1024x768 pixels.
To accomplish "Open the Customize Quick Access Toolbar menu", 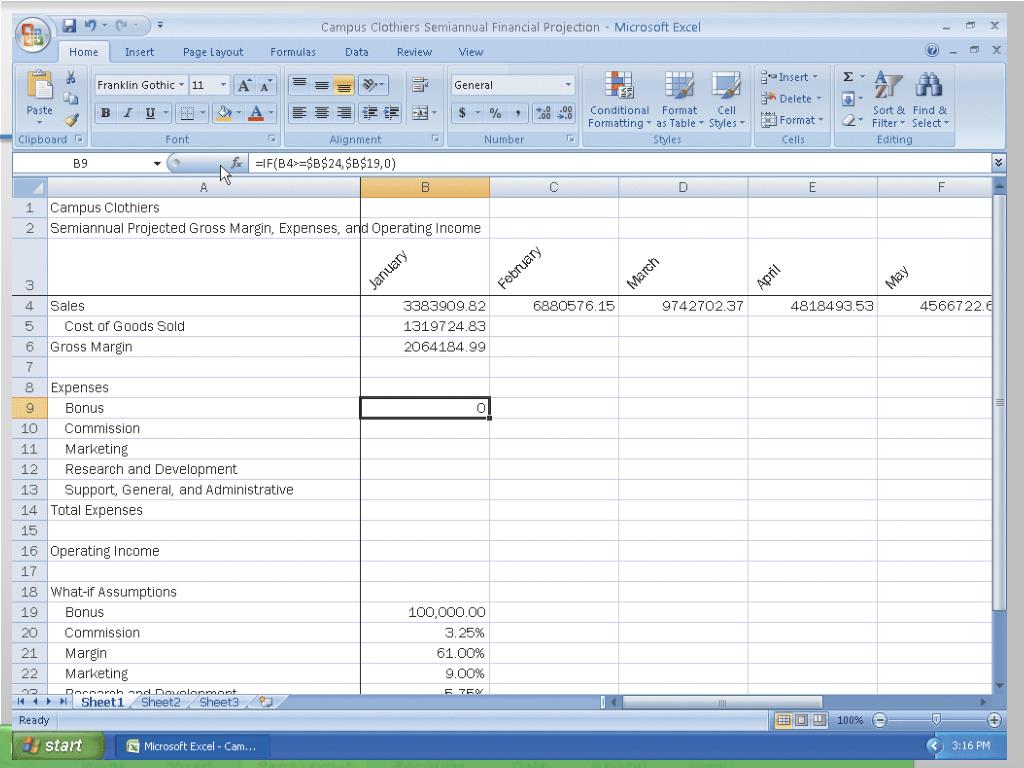I will click(x=160, y=26).
